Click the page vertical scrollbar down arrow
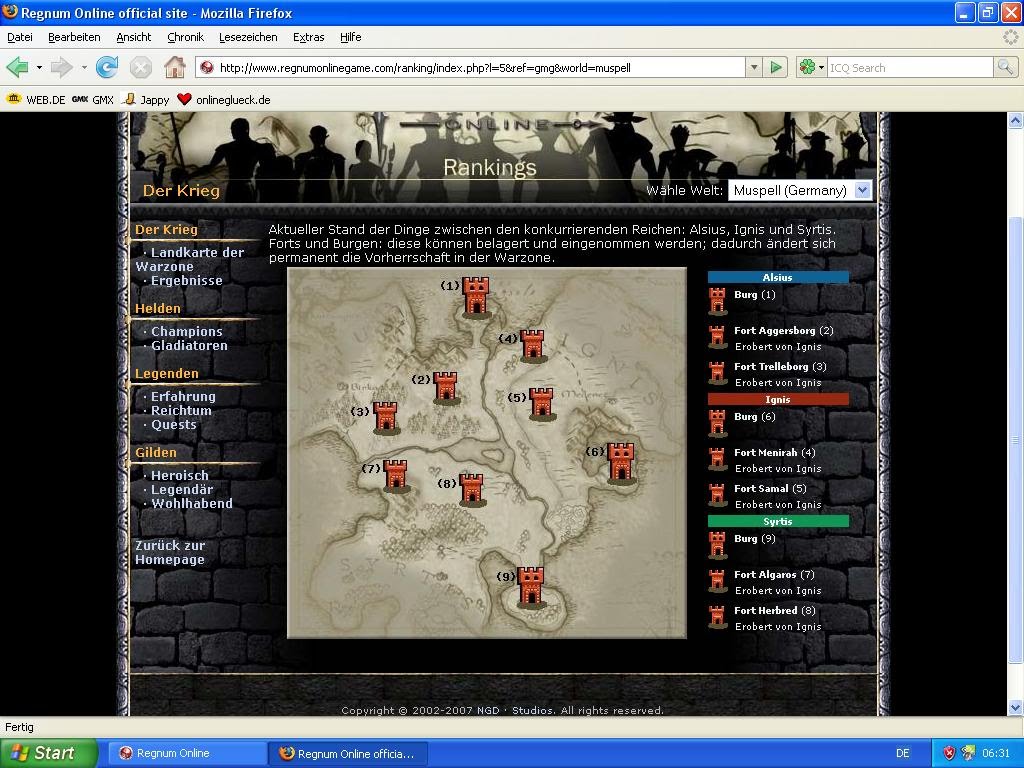 [1015, 707]
